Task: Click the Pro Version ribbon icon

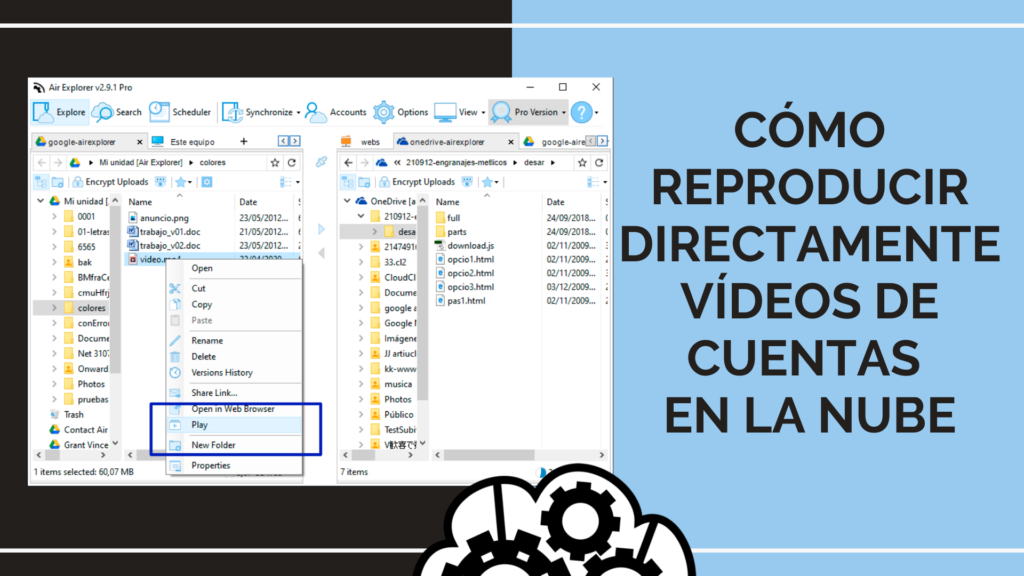Action: 501,112
